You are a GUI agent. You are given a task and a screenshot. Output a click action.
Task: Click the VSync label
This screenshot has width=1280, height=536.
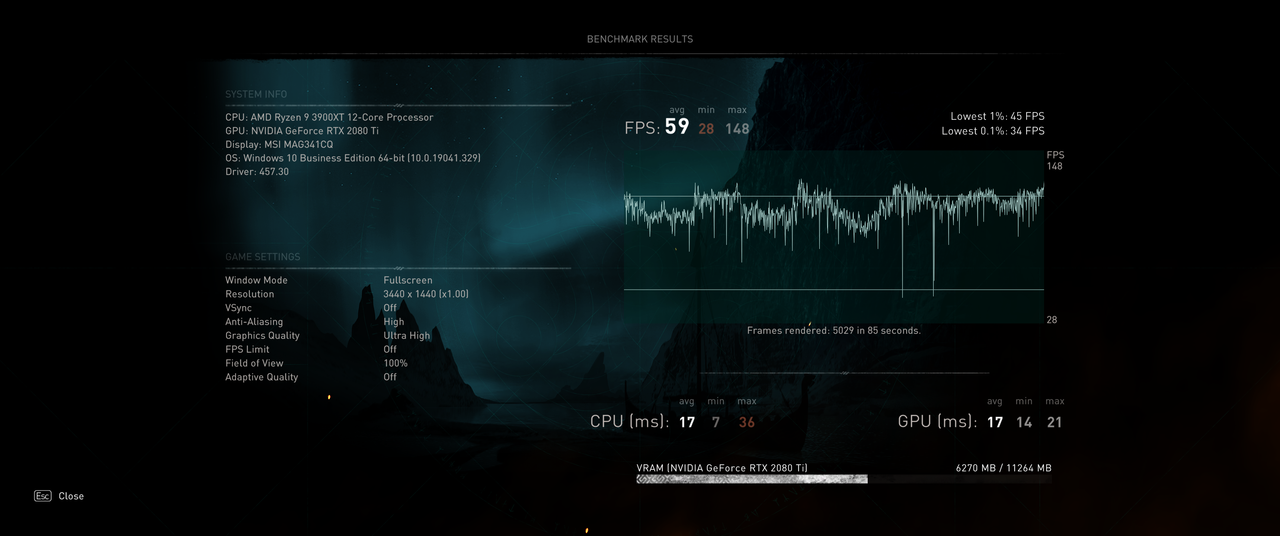click(x=238, y=308)
